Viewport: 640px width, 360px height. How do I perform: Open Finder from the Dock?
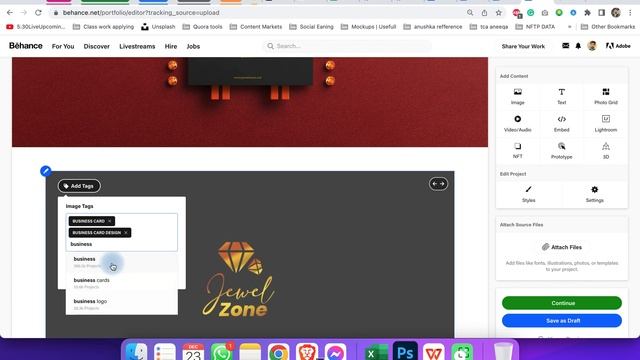pyautogui.click(x=136, y=352)
